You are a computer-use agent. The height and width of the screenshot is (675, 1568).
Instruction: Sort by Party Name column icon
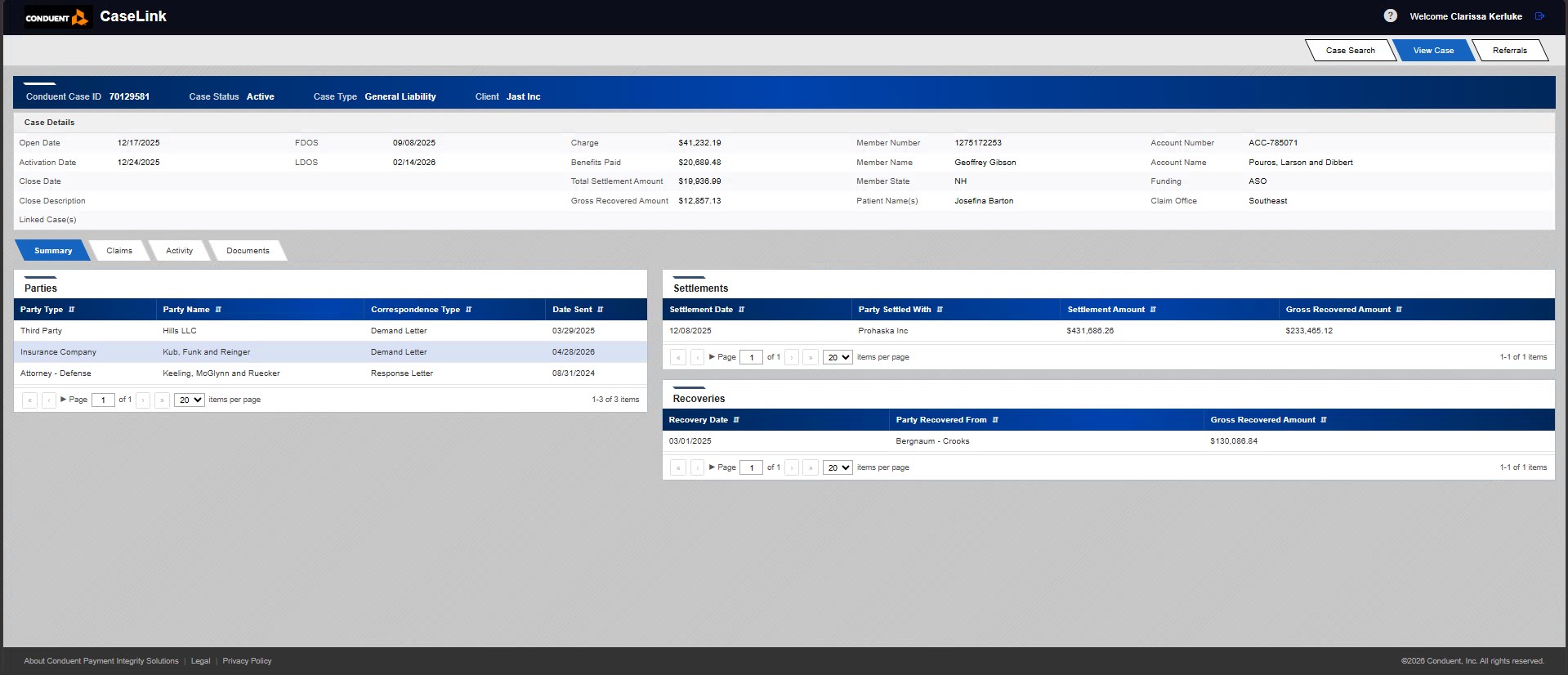pos(218,310)
